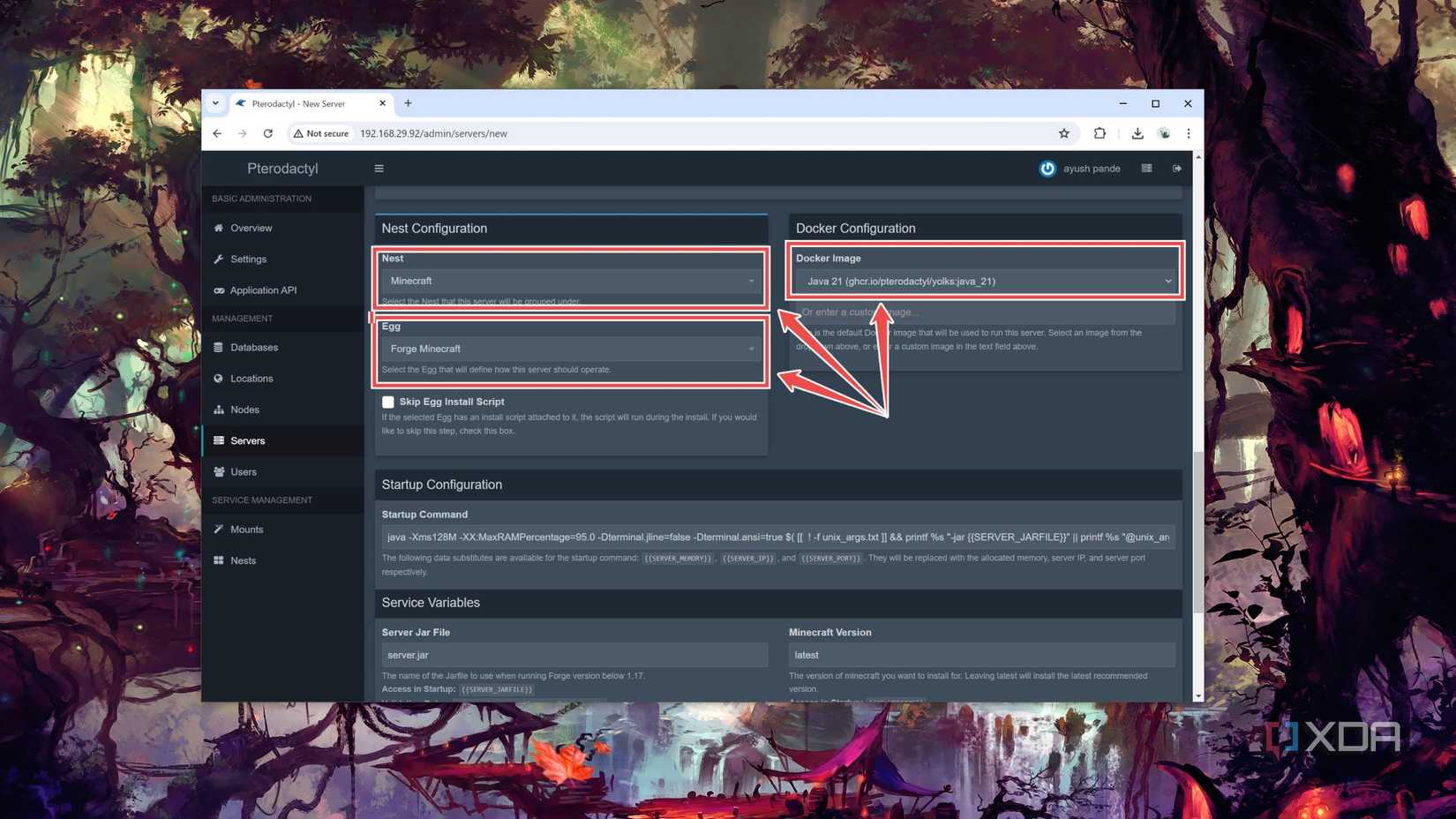Click the Docker Configuration heading
Image resolution: width=1456 pixels, height=819 pixels.
[855, 229]
